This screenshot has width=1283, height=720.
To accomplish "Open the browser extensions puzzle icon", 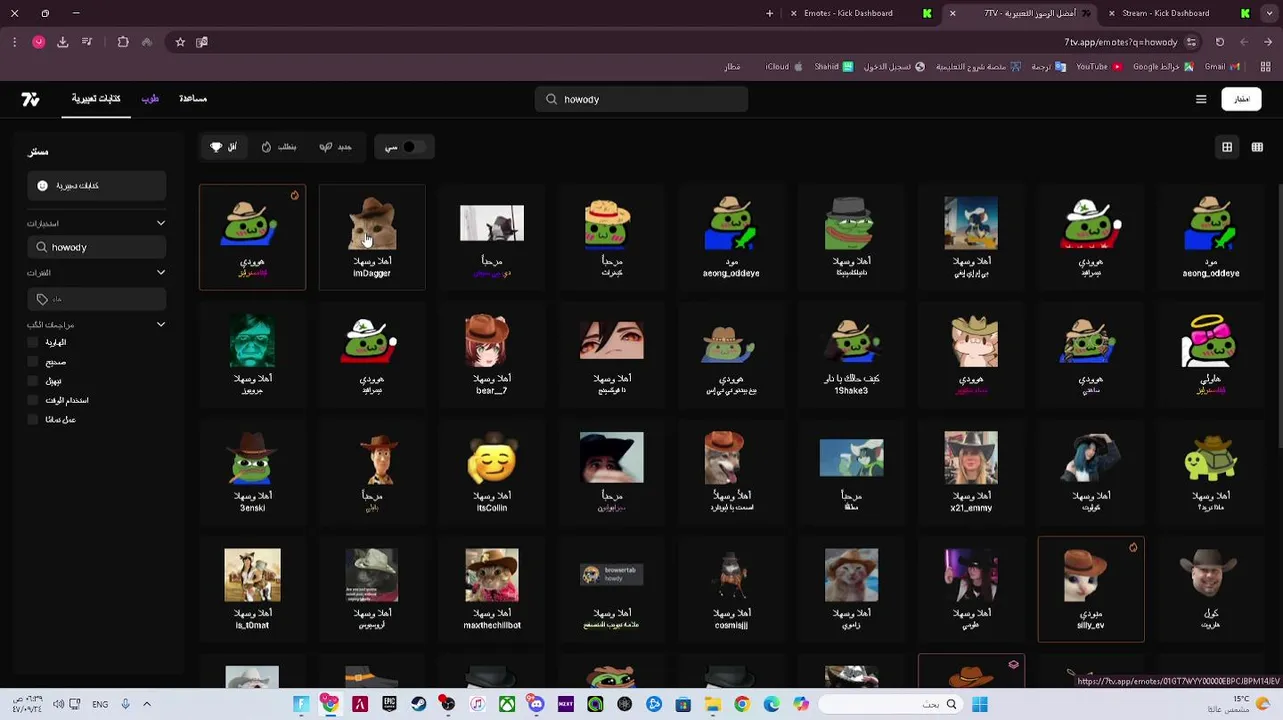I will 123,42.
